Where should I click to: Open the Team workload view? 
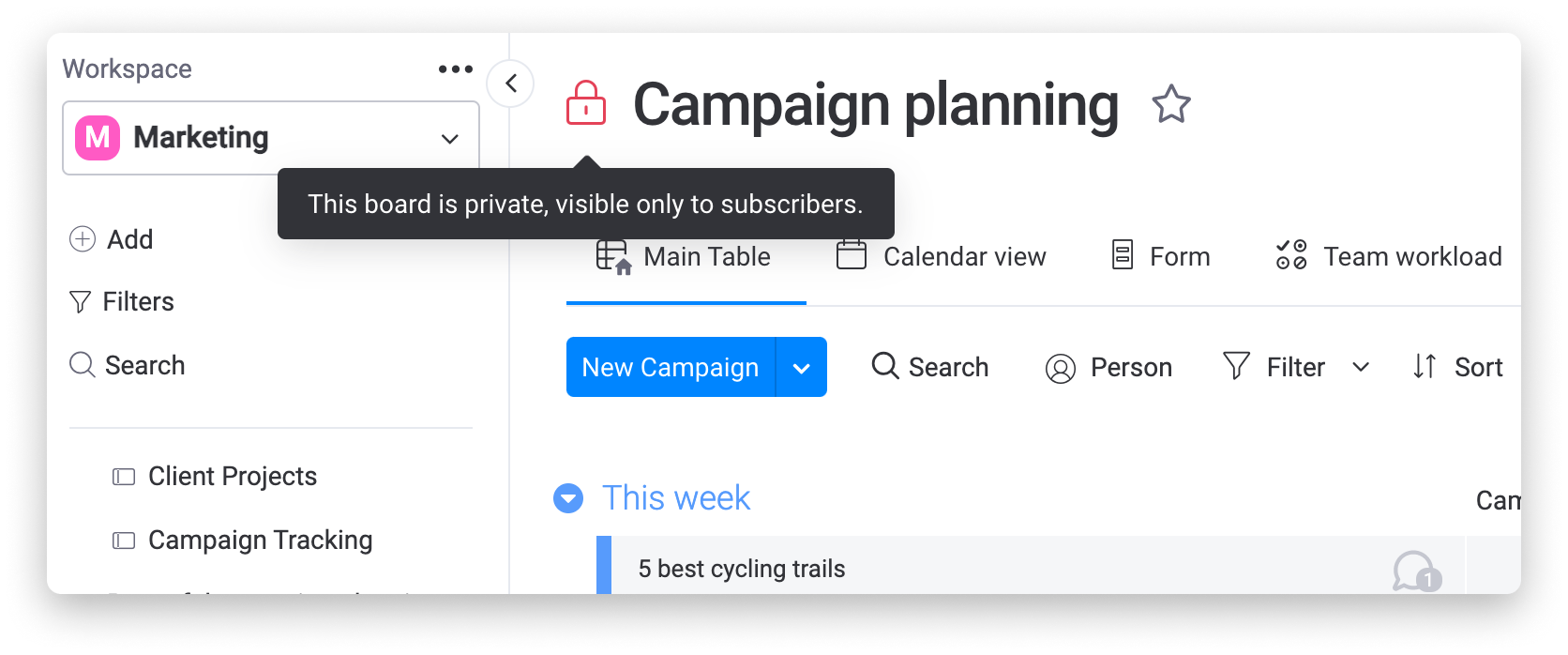pyautogui.click(x=1389, y=256)
